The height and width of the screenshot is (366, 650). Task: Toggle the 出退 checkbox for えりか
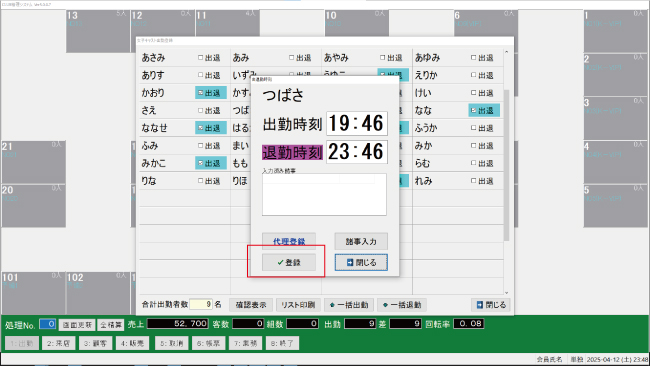pyautogui.click(x=473, y=75)
